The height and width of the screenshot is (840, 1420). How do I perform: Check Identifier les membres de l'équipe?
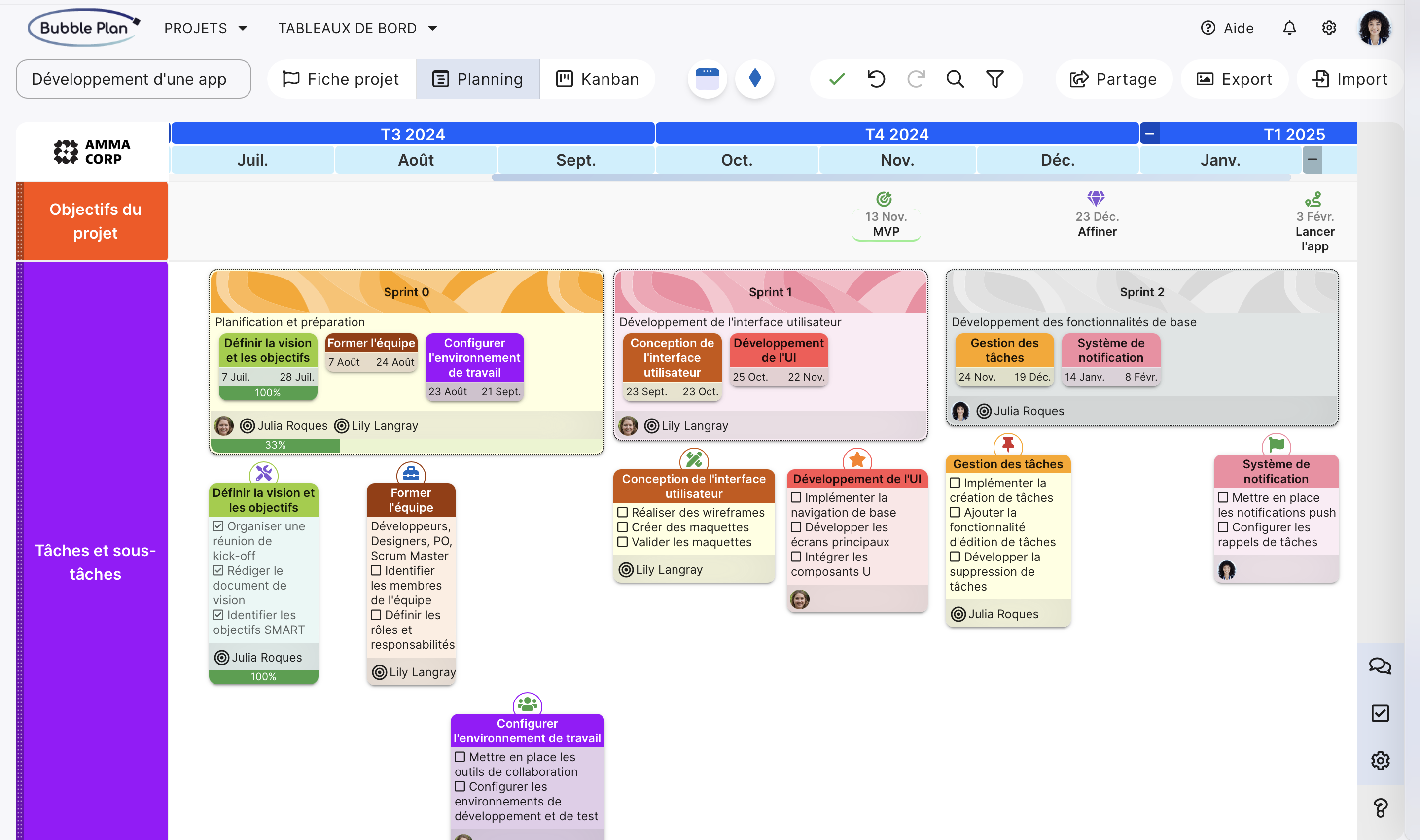coord(376,570)
